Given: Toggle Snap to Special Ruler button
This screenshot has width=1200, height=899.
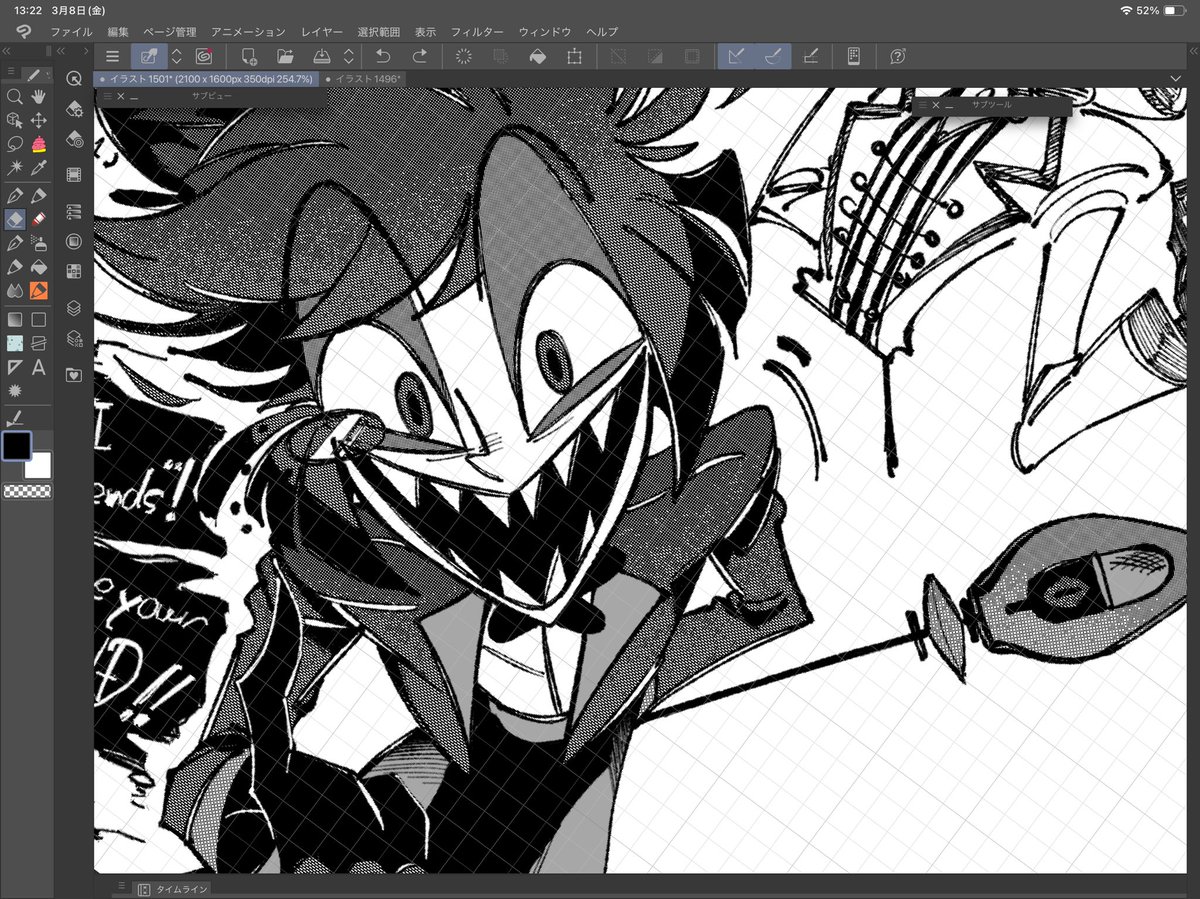Looking at the screenshot, I should (x=773, y=56).
